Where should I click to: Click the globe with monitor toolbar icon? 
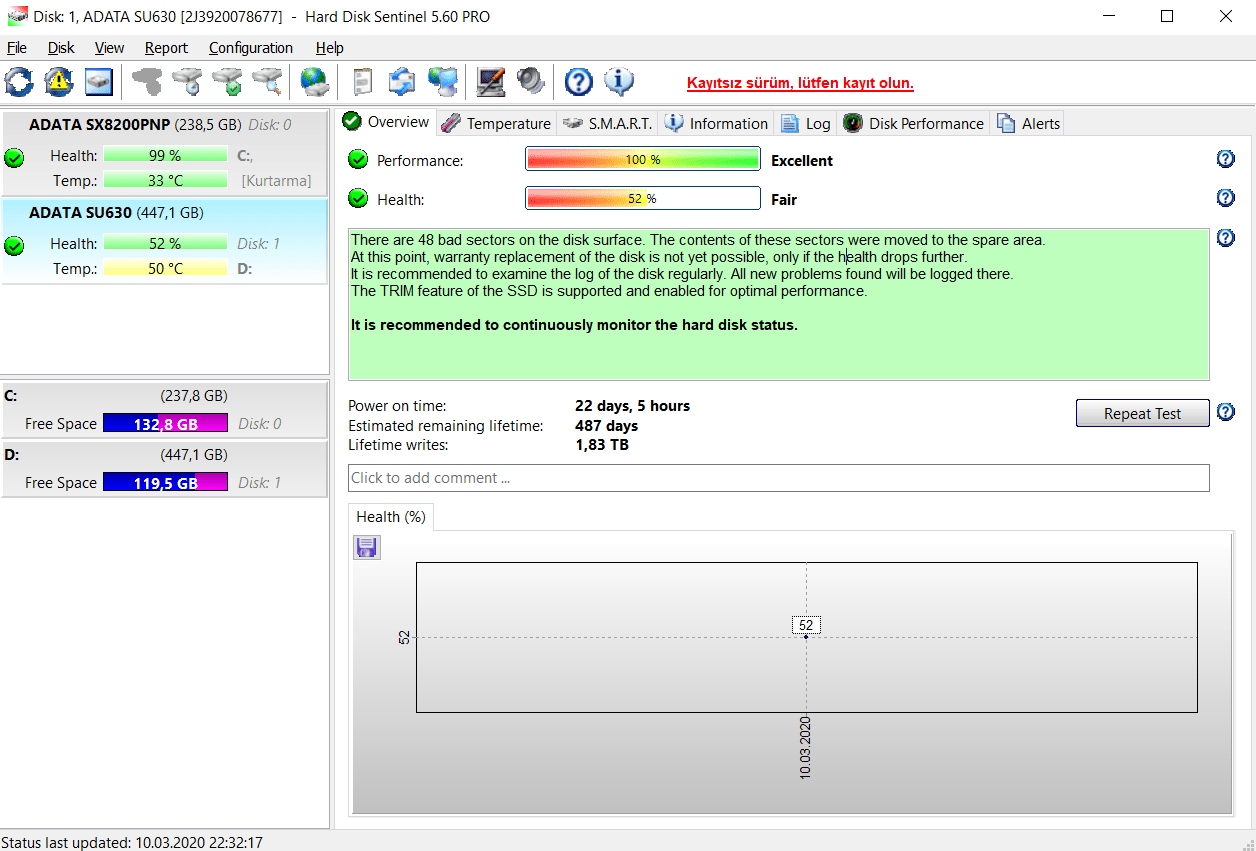(442, 82)
